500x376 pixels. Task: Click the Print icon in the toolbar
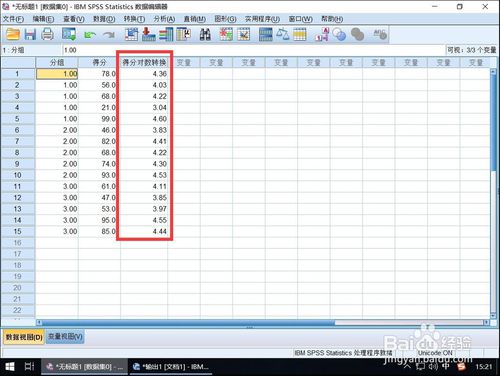47,34
